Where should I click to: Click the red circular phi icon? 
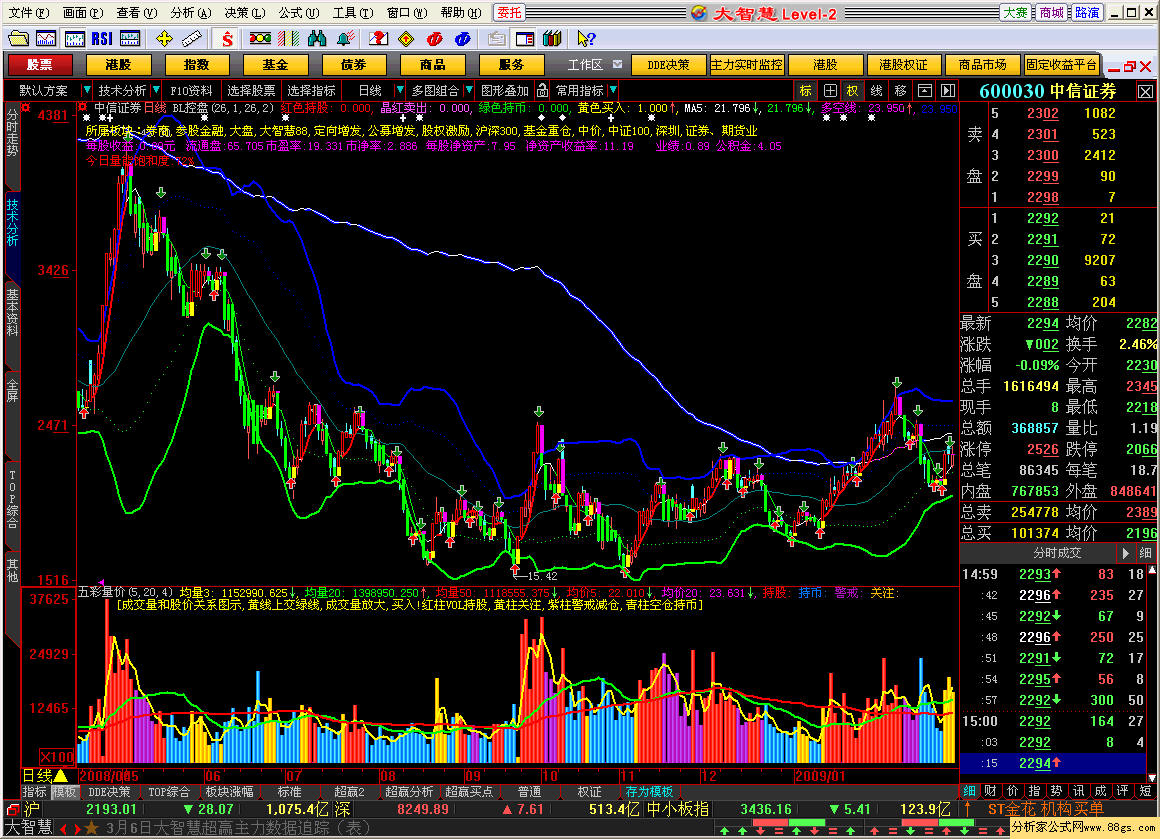point(435,38)
